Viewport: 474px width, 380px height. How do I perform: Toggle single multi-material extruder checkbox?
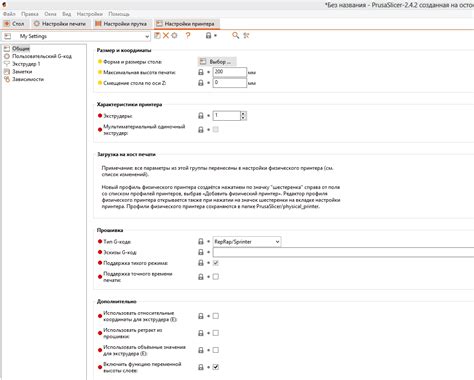pos(216,129)
